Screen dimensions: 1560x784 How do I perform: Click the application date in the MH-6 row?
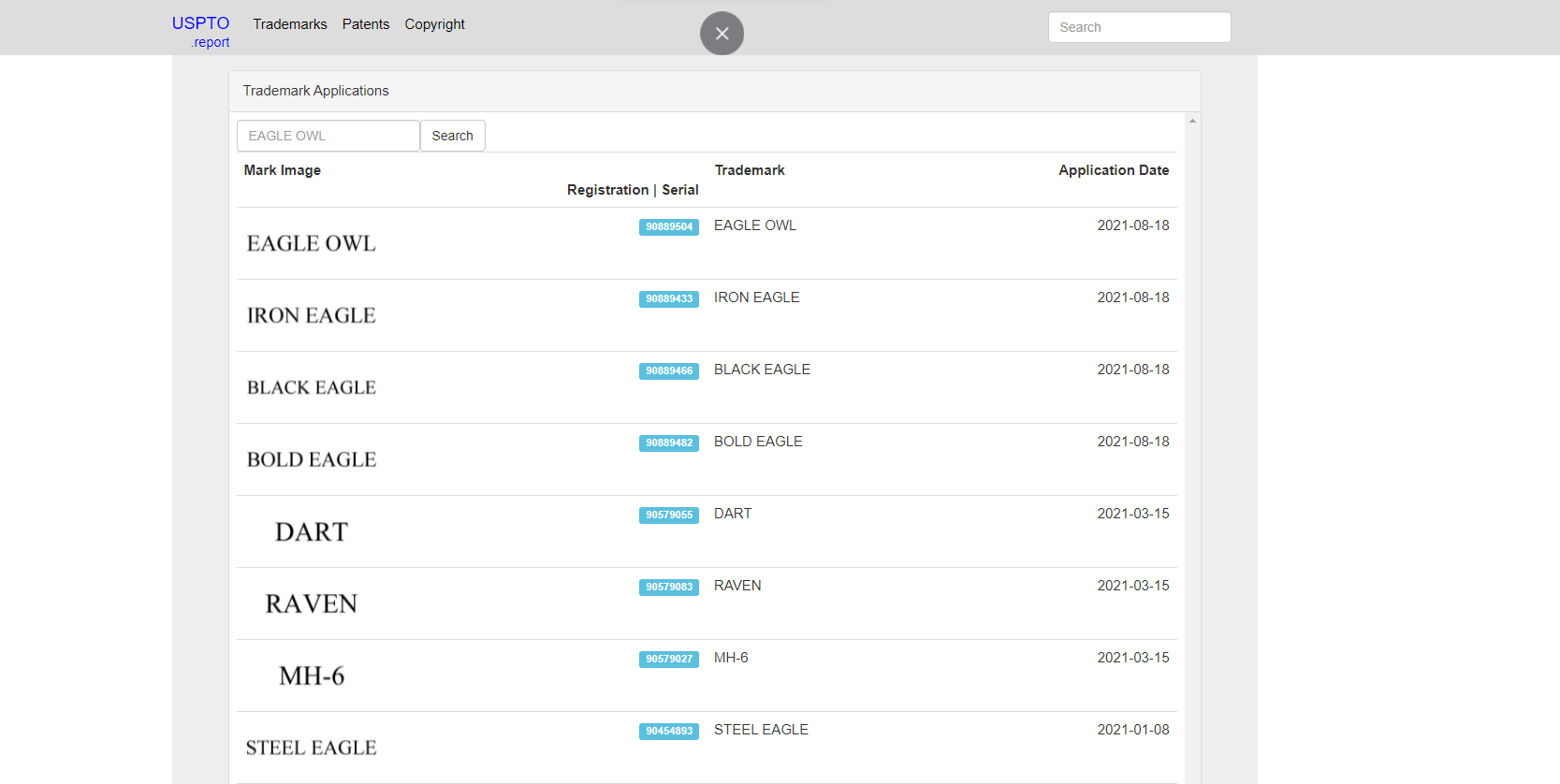[1133, 658]
